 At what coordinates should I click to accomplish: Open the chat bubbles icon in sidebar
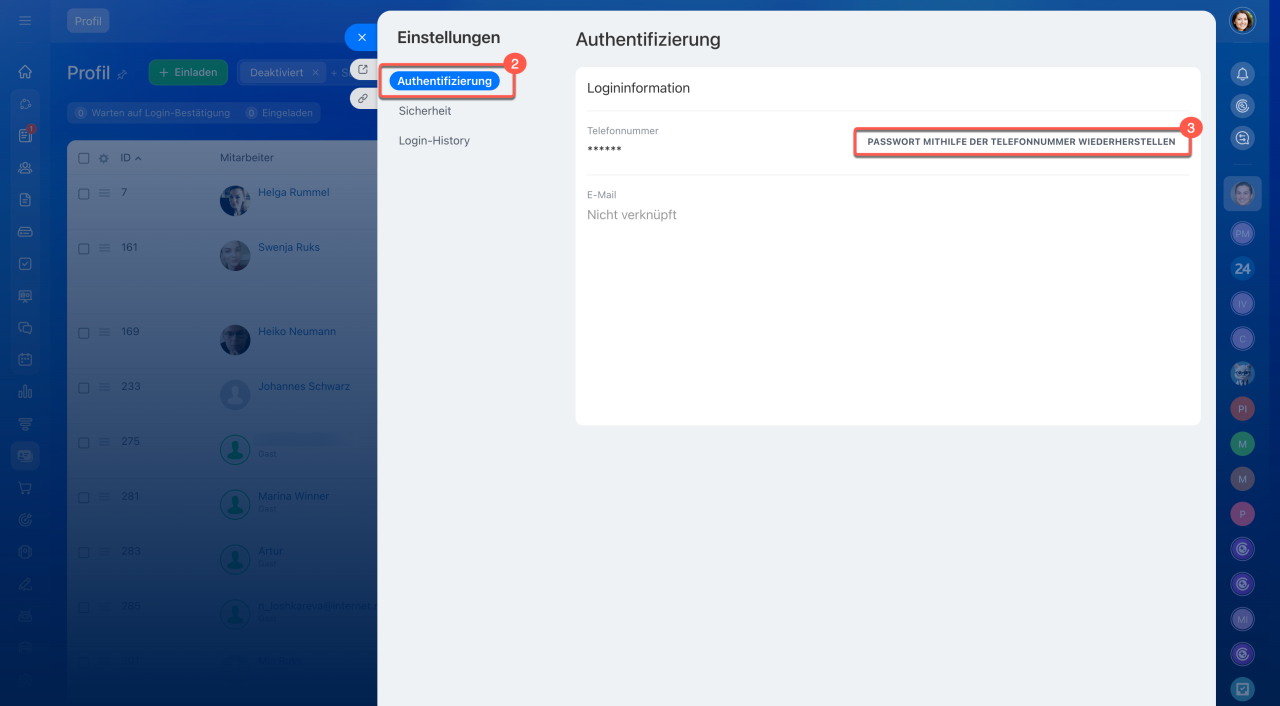tap(25, 327)
